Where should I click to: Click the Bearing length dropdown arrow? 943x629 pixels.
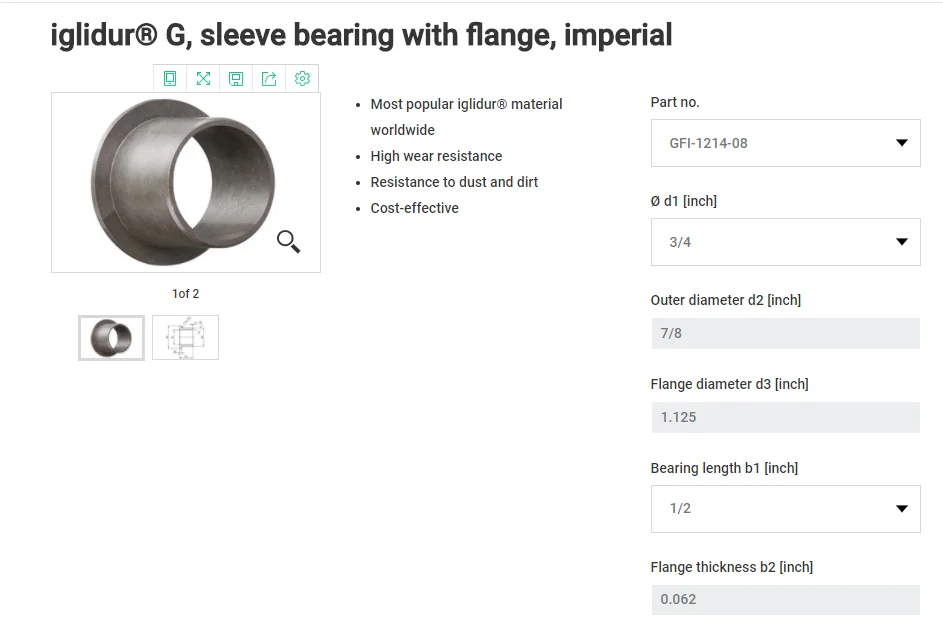pyautogui.click(x=901, y=508)
